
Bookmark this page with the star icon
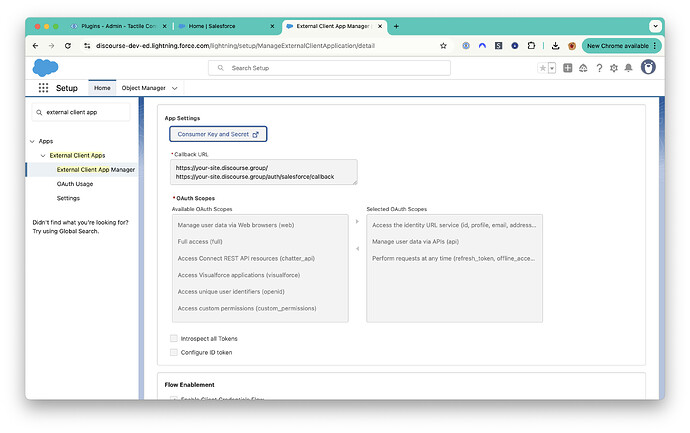[x=443, y=46]
